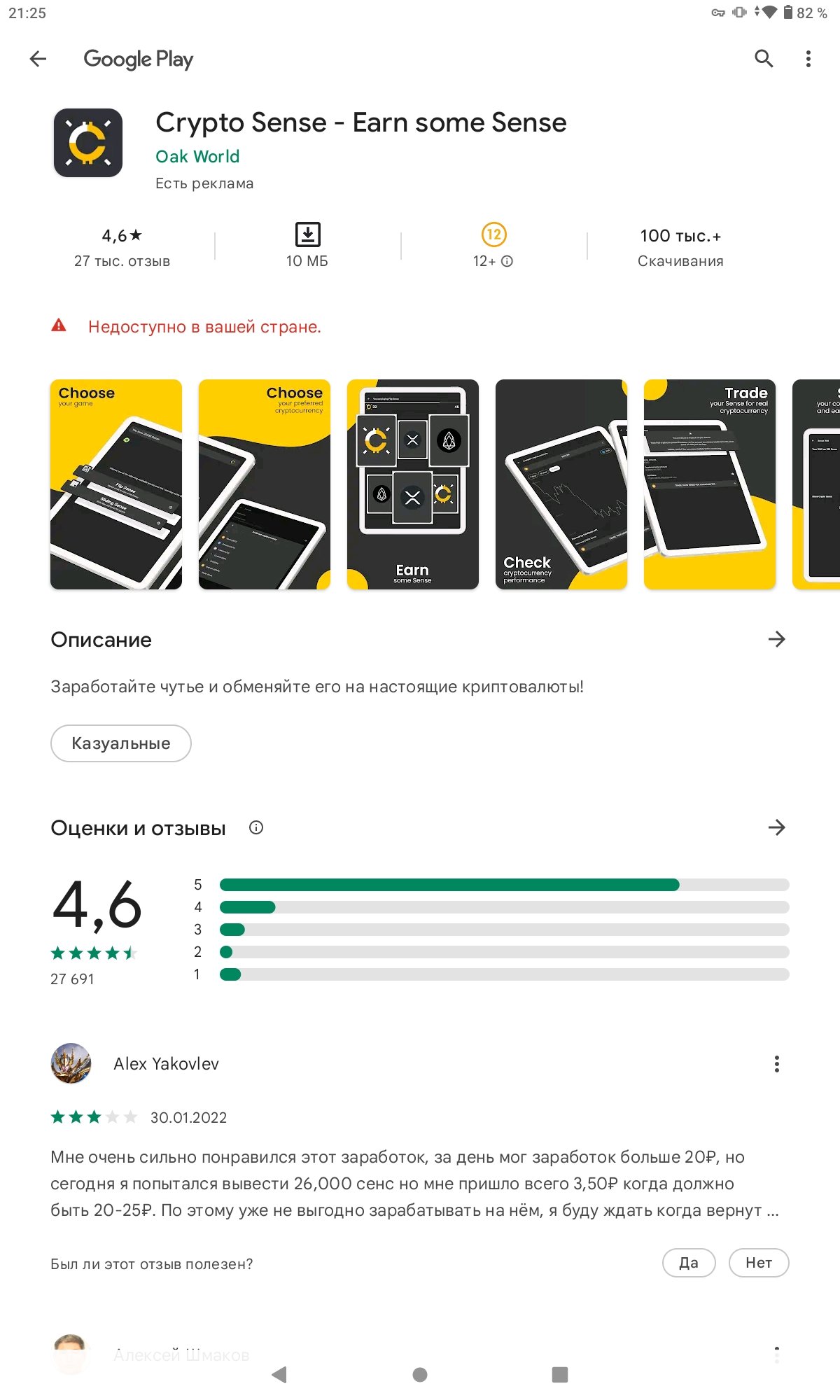The image size is (840, 1400).
Task: Mark review not helpful with Нет
Action: 759,1263
